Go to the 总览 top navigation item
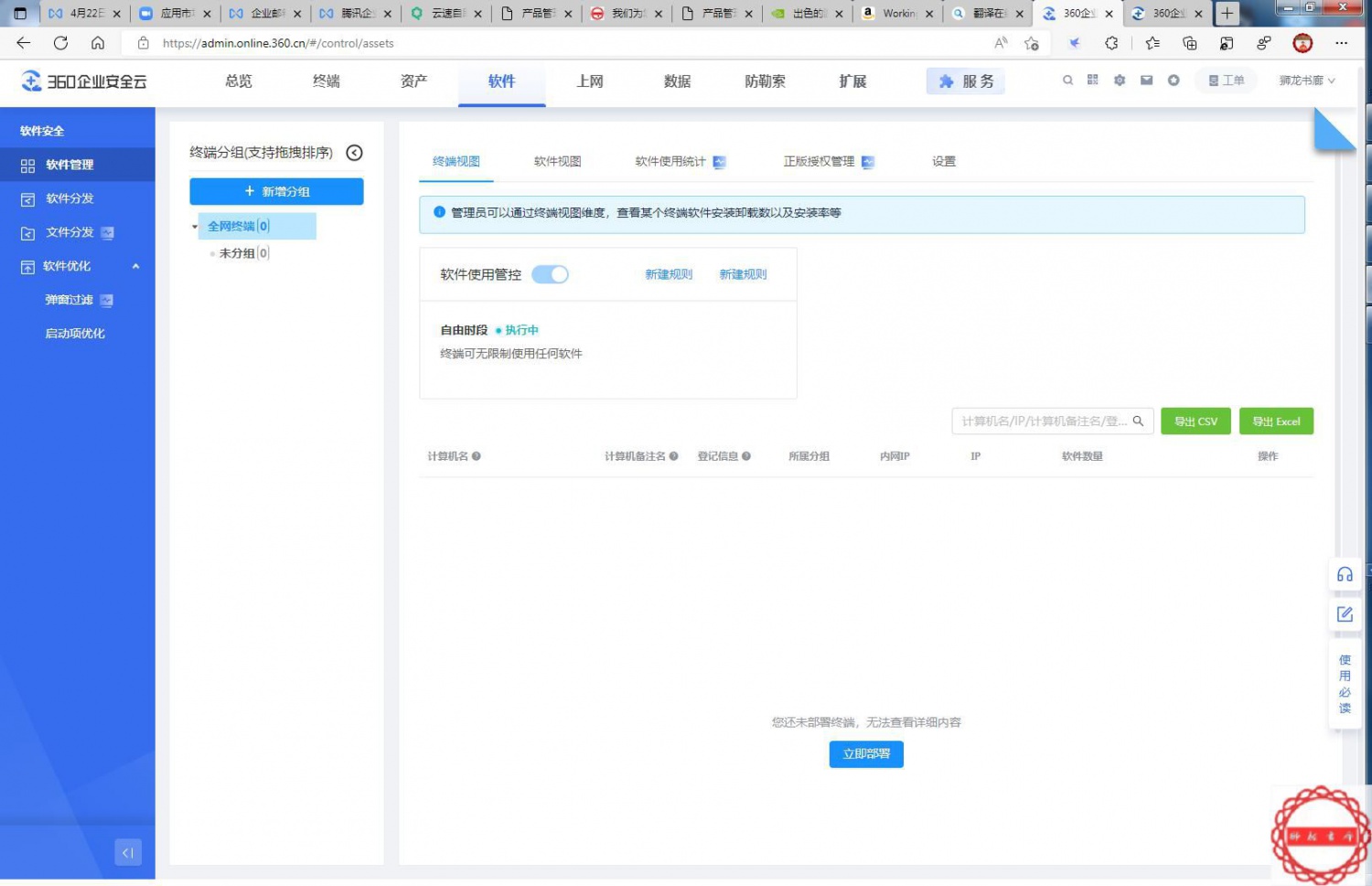This screenshot has height=886, width=1372. point(239,81)
